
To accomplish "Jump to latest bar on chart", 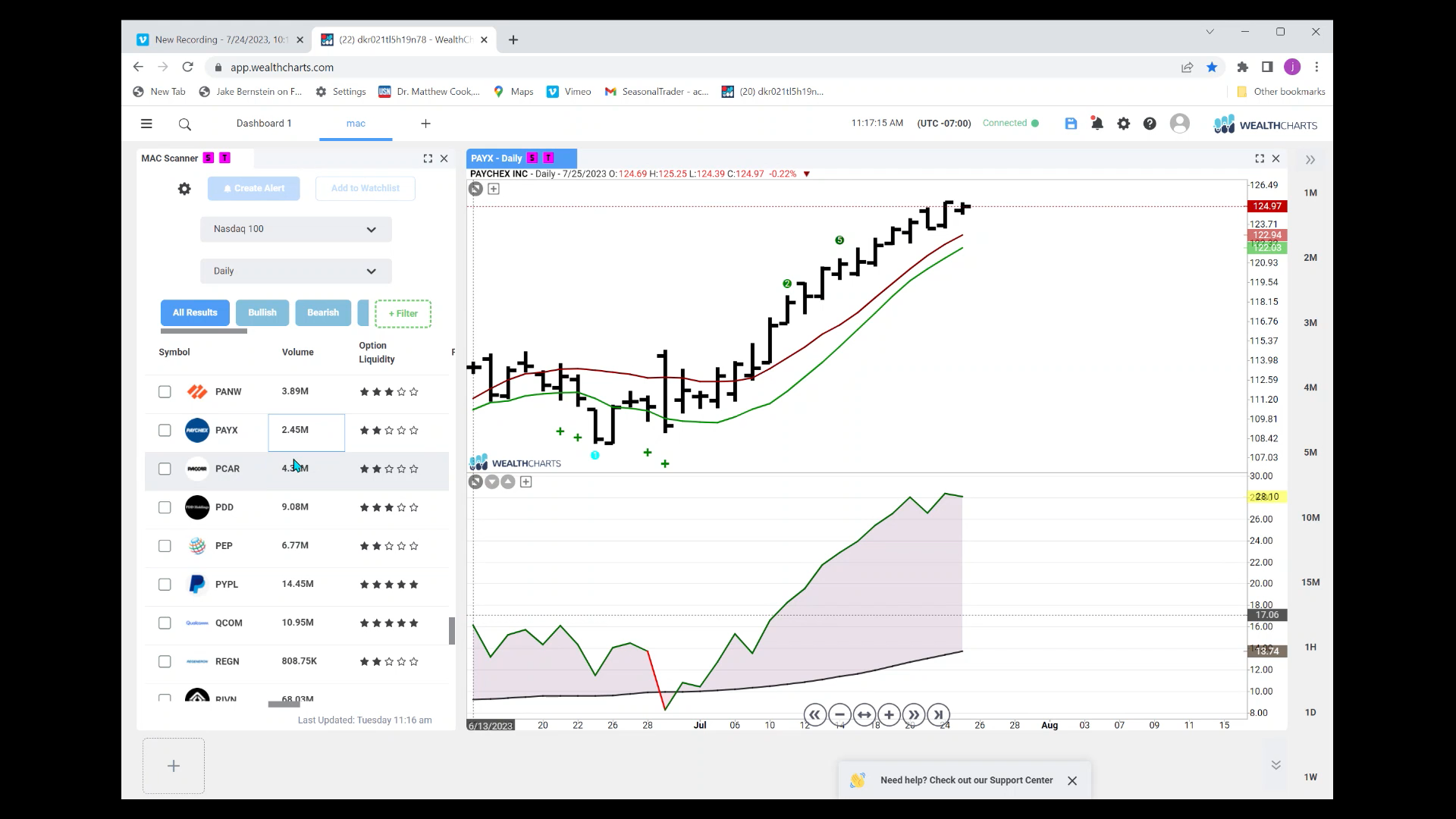I will pos(939,714).
